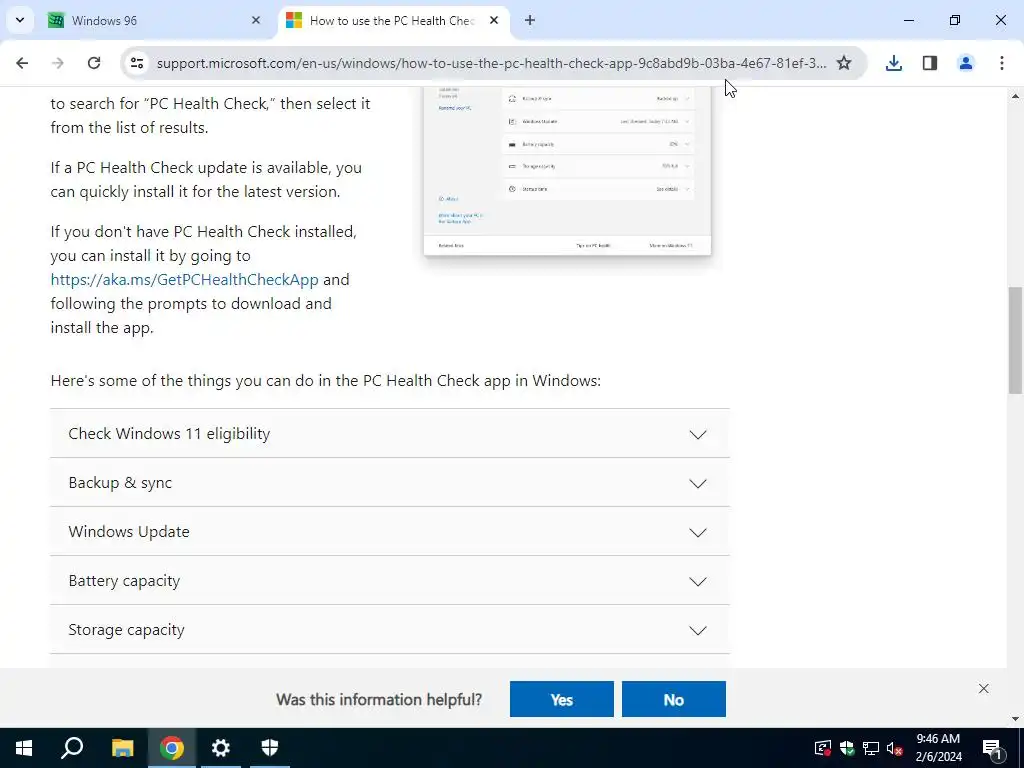Bookmark this page with the star
1024x768 pixels.
point(844,63)
